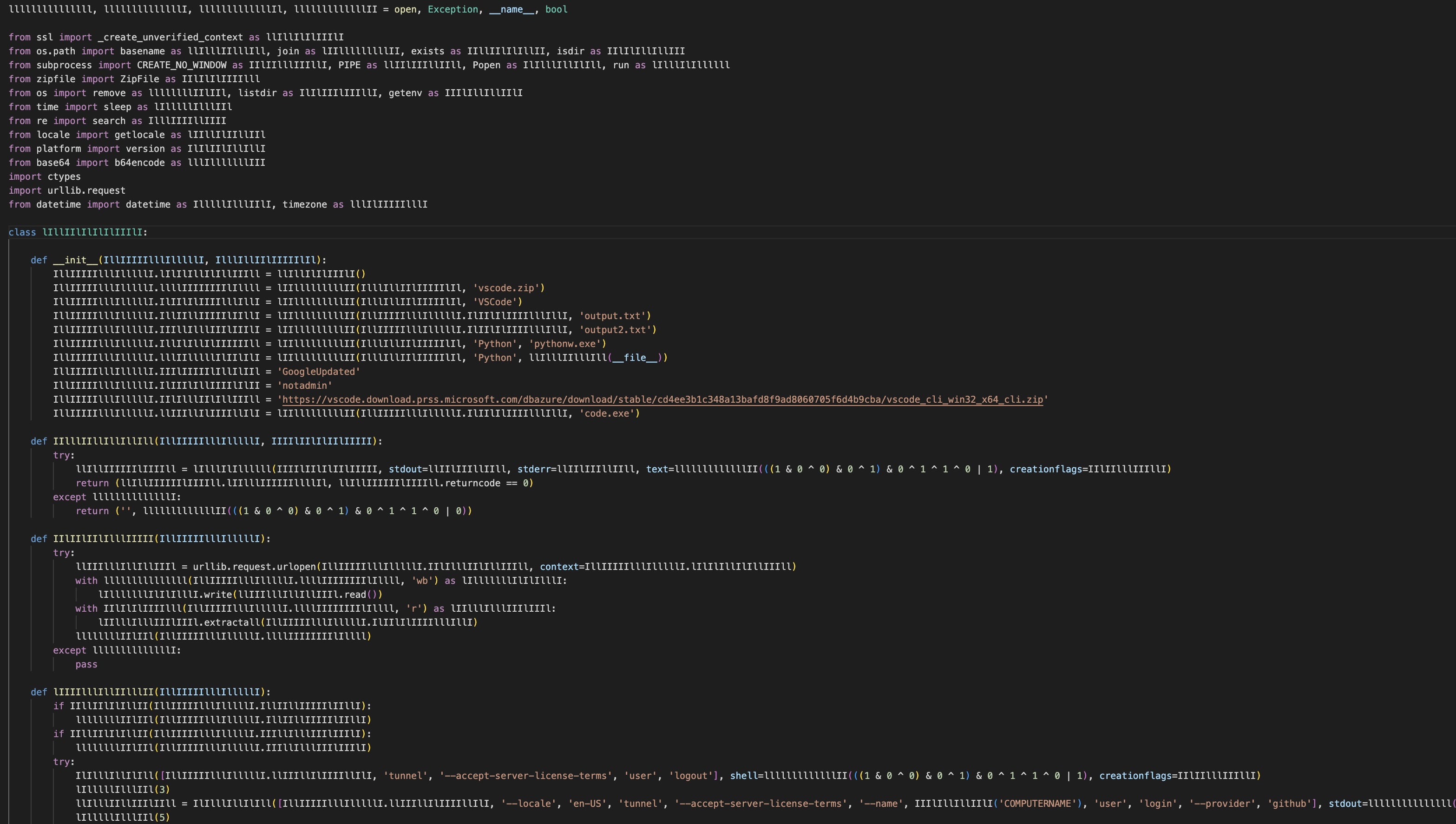Click b64encode in the base64 import
1456x824 pixels.
pyautogui.click(x=139, y=163)
